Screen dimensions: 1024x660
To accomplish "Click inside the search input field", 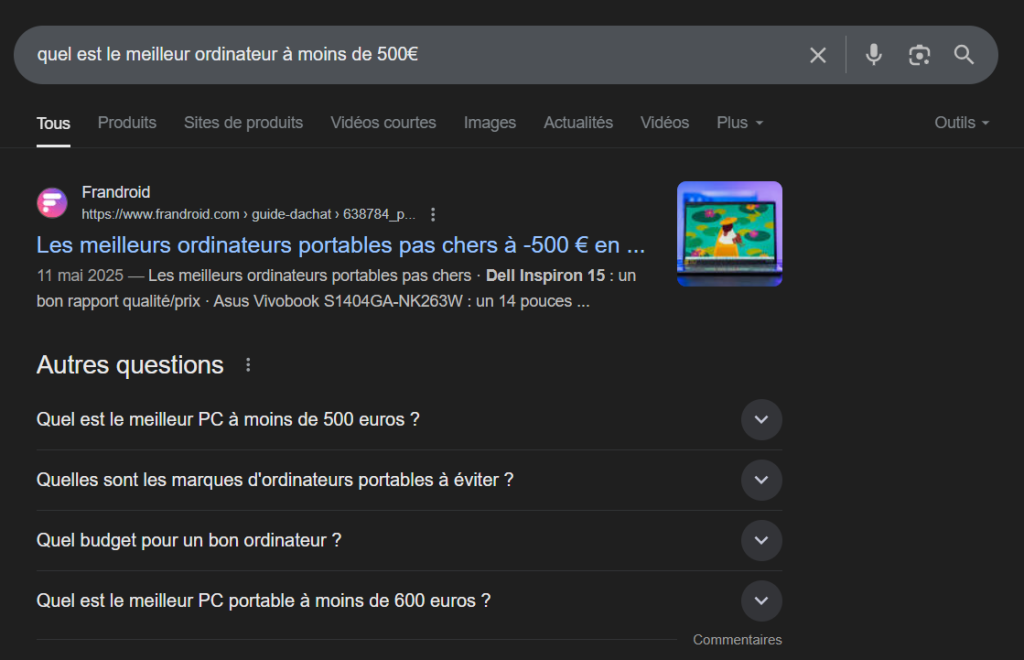I will tap(400, 55).
